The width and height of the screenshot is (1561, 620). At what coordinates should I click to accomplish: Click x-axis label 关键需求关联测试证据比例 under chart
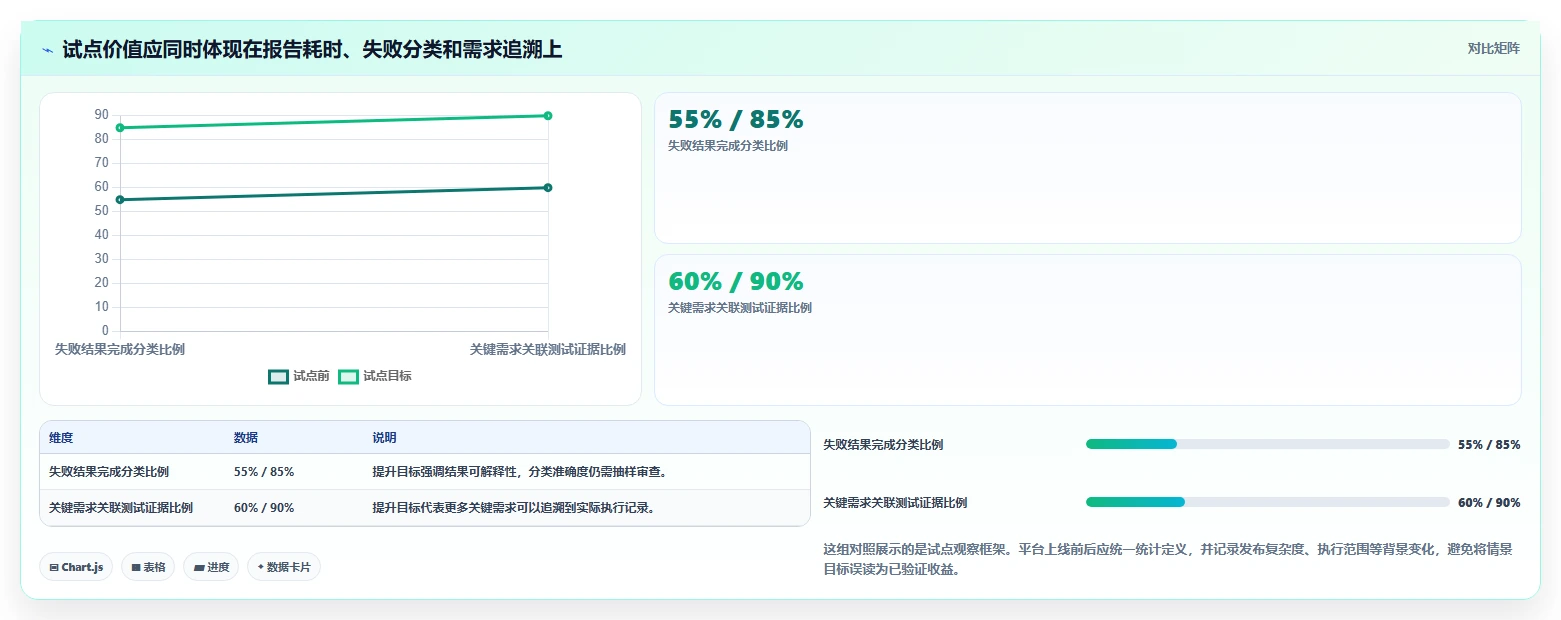click(x=548, y=349)
